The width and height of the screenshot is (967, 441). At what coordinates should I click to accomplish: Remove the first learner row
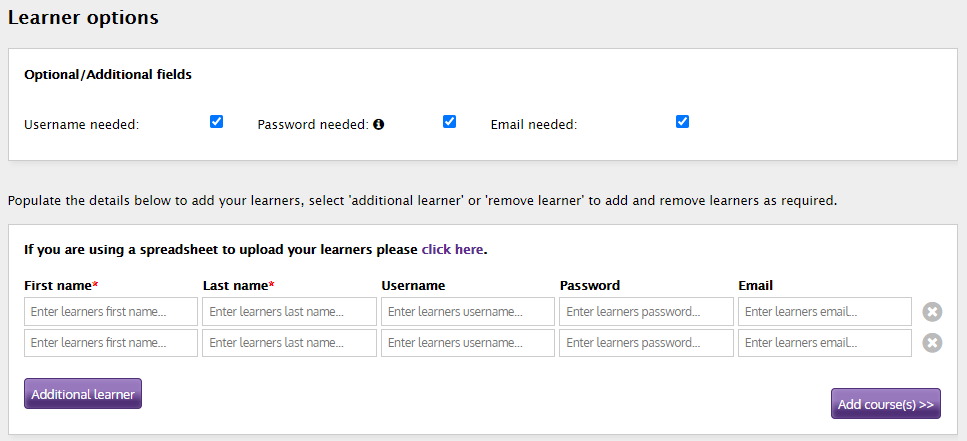932,312
